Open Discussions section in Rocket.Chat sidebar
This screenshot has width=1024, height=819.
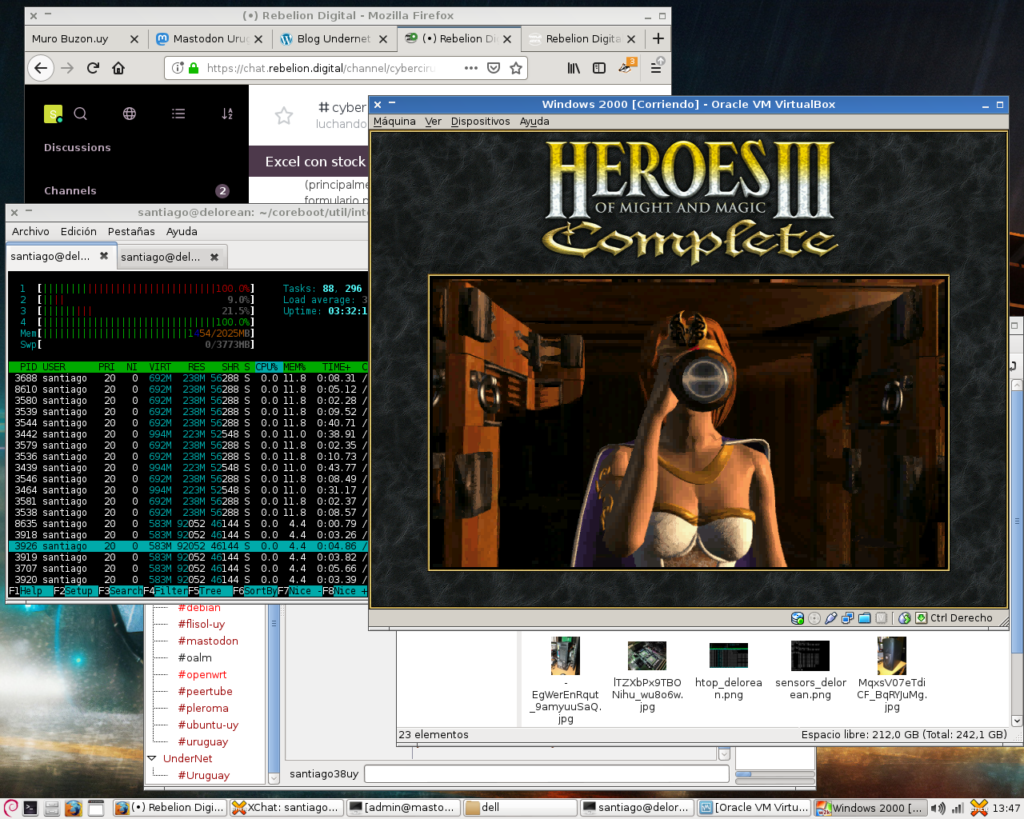[77, 148]
